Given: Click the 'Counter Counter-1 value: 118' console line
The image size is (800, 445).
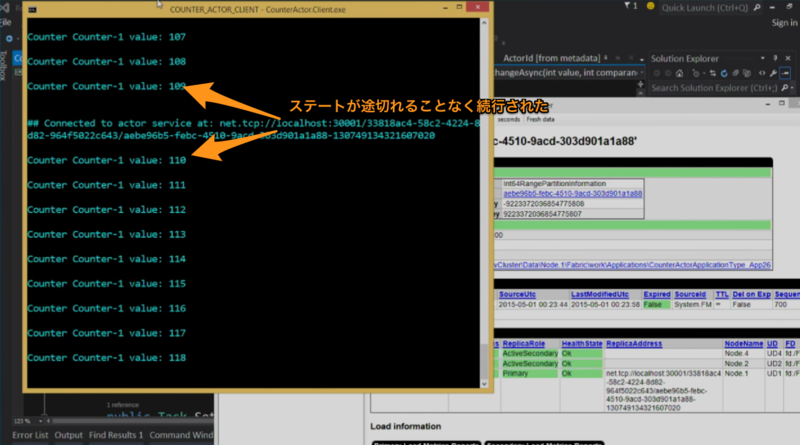Looking at the screenshot, I should pos(107,358).
